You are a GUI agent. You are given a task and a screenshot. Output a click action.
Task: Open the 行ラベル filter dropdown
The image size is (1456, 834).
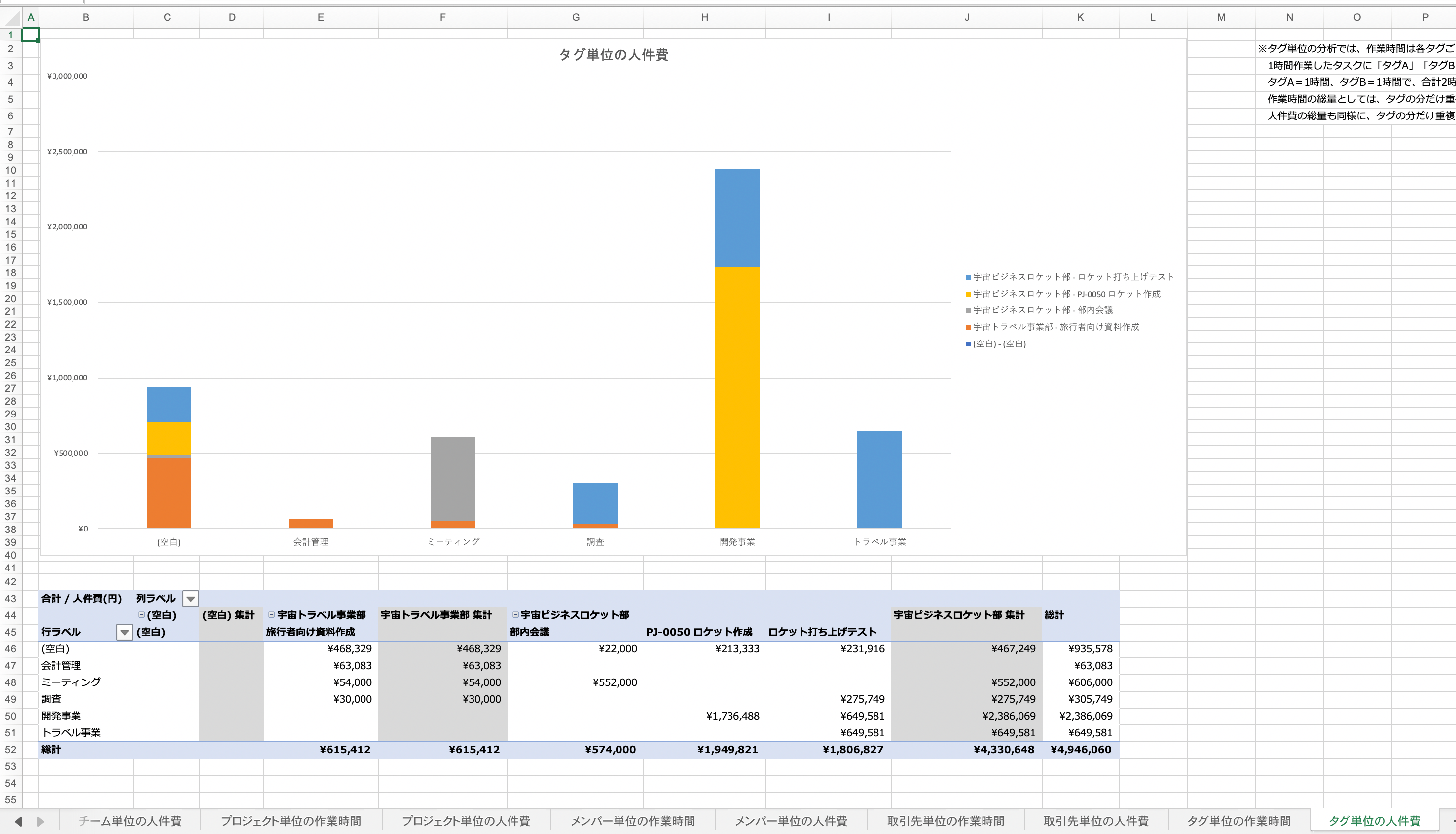point(124,632)
